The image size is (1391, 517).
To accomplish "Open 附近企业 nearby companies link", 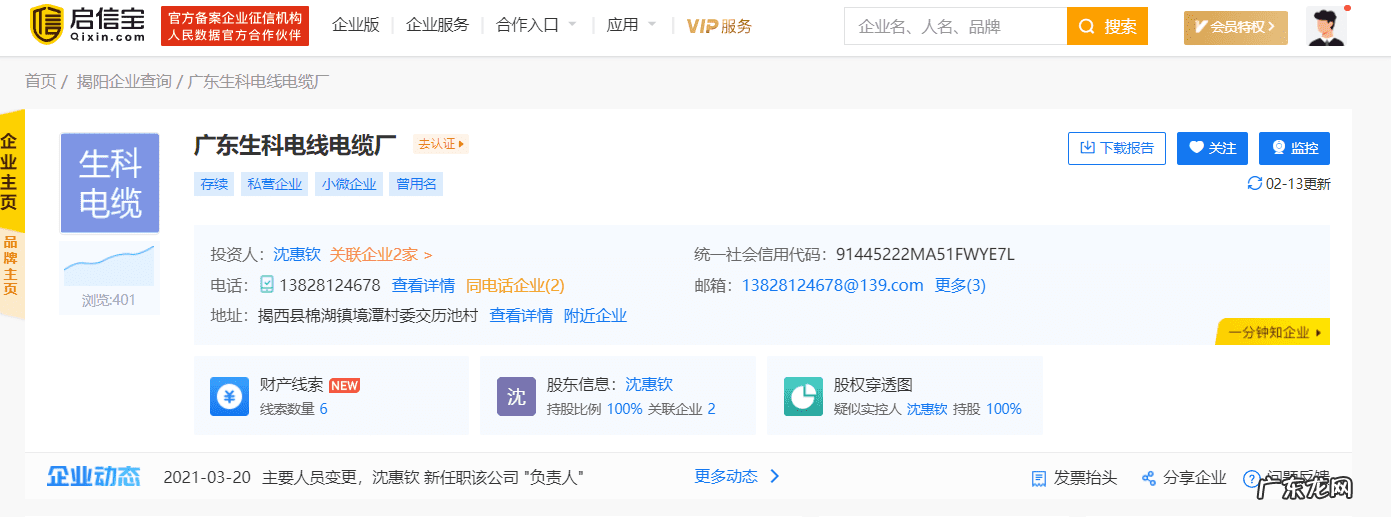I will 595,316.
